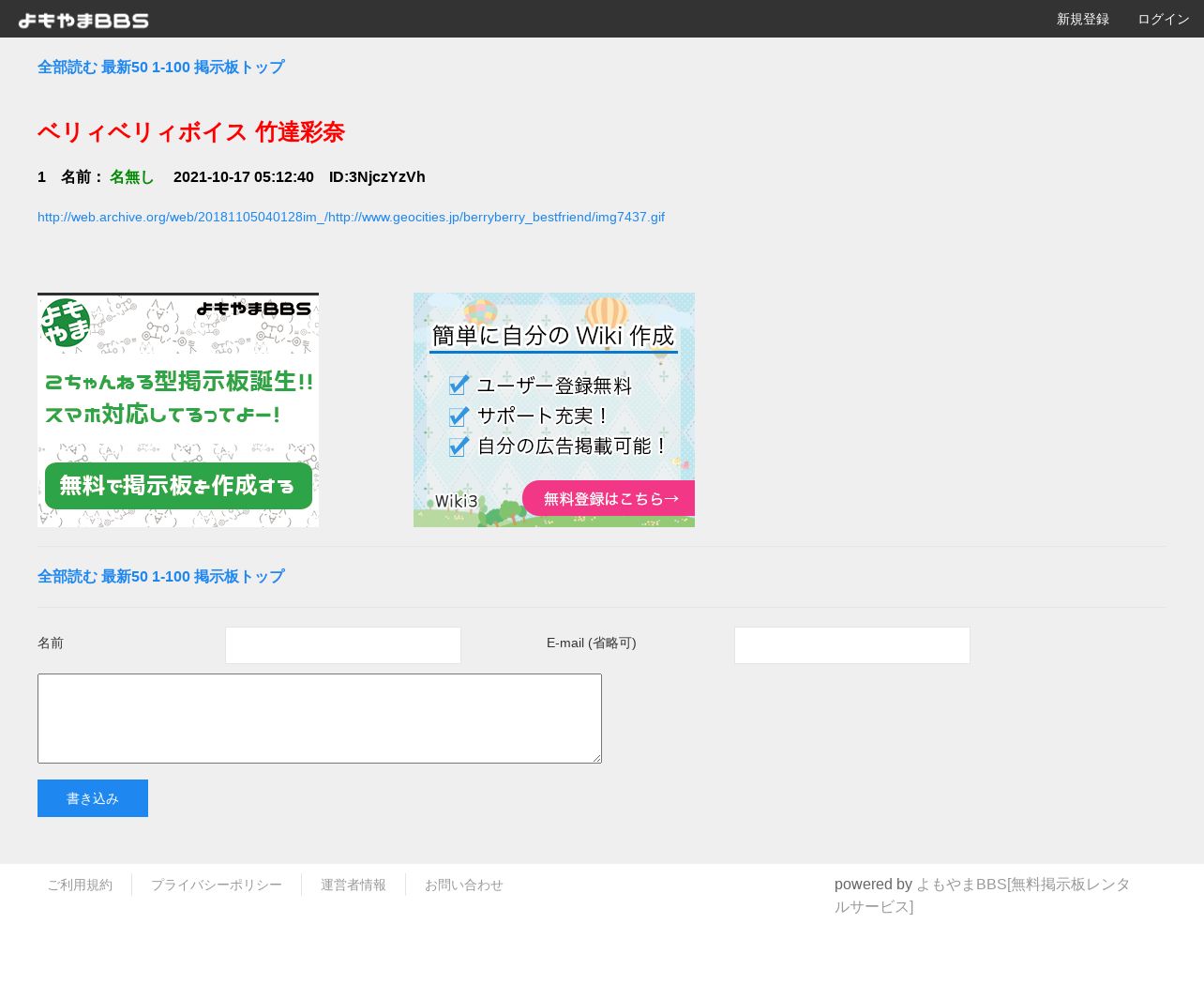Click the よもやまBBS logo in header

pyautogui.click(x=83, y=20)
